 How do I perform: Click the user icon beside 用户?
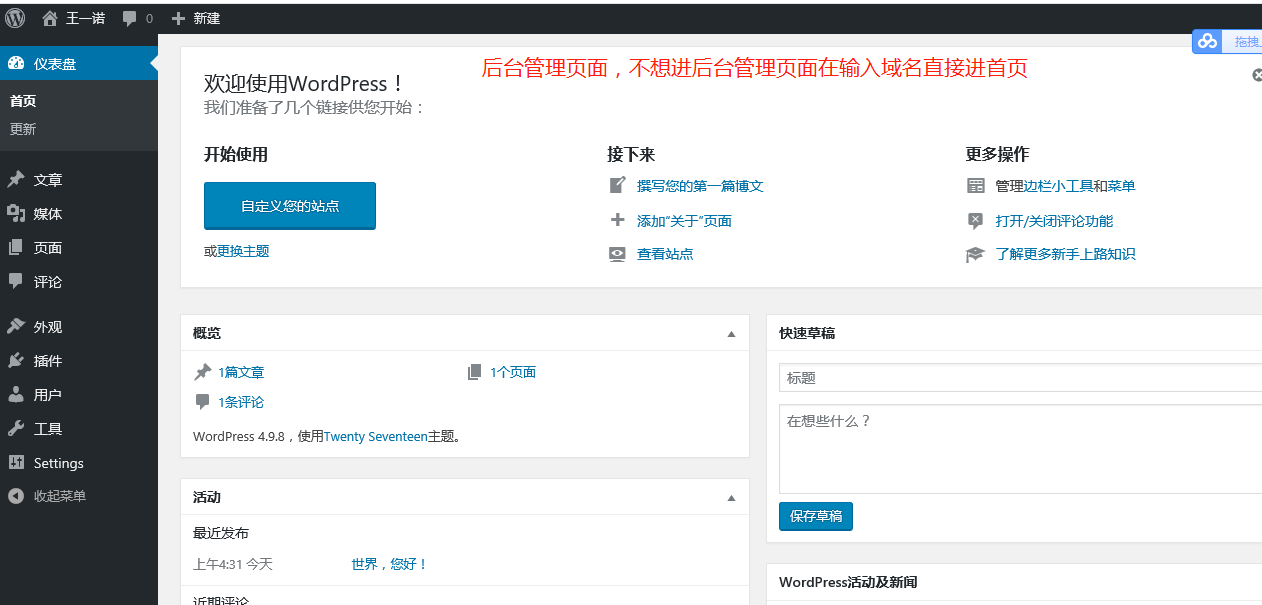coord(16,395)
